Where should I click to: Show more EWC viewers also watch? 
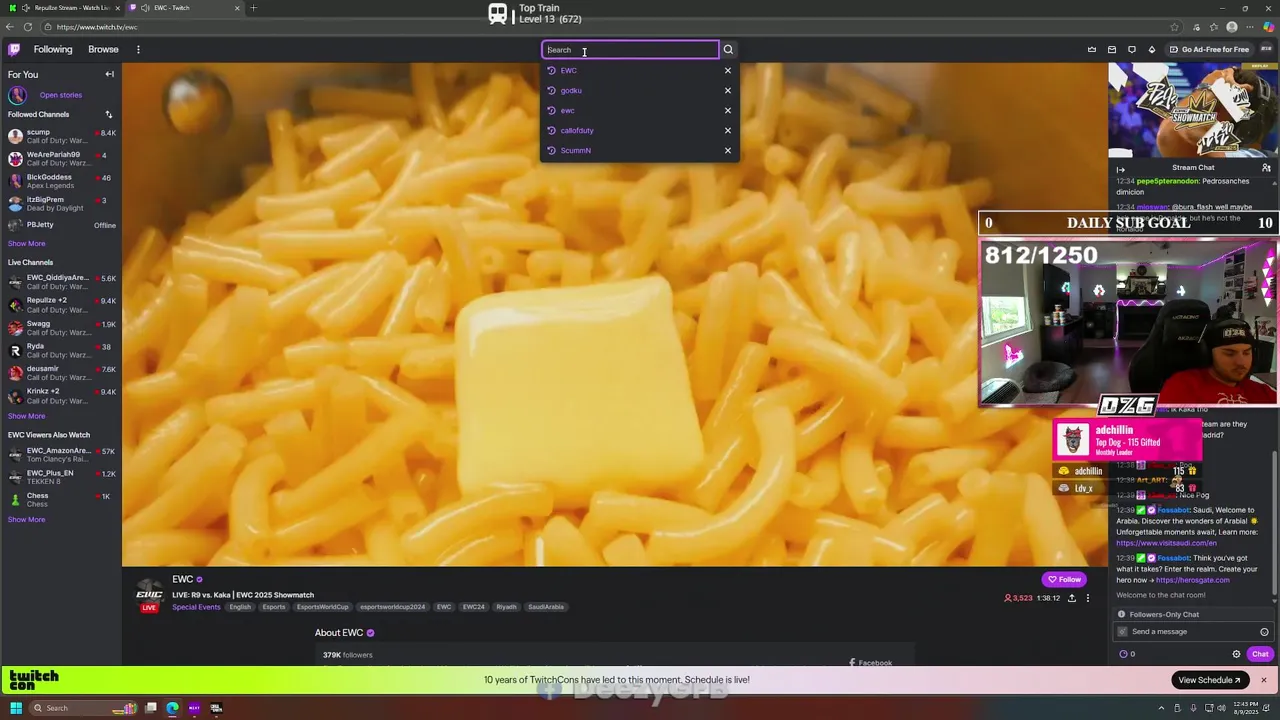click(x=26, y=519)
